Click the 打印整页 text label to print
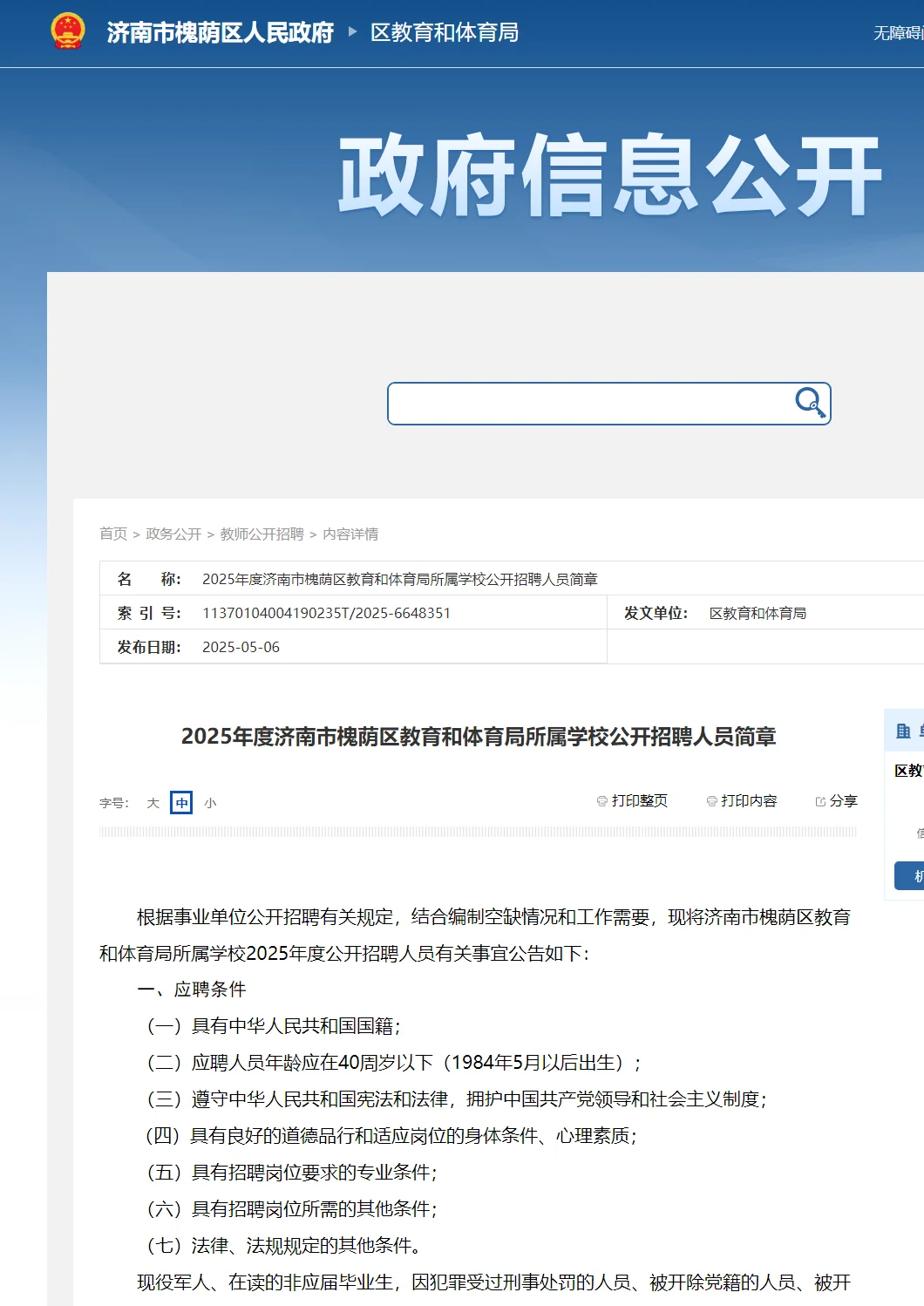 (x=638, y=800)
